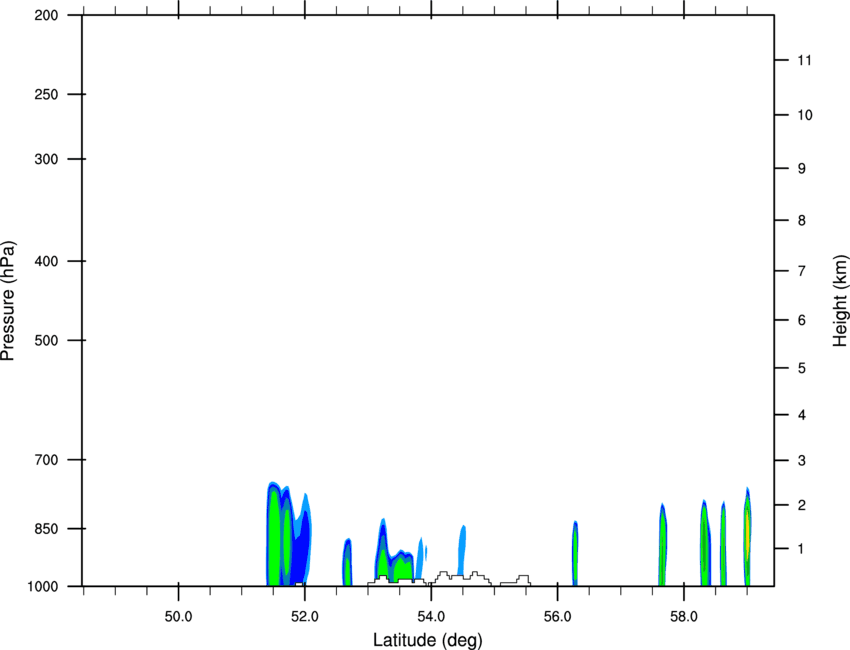Click the 11 km height label
850x650 pixels.
[805, 60]
